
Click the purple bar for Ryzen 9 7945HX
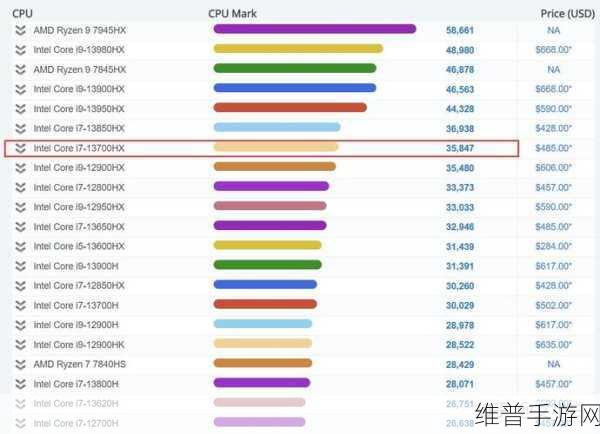tap(315, 29)
